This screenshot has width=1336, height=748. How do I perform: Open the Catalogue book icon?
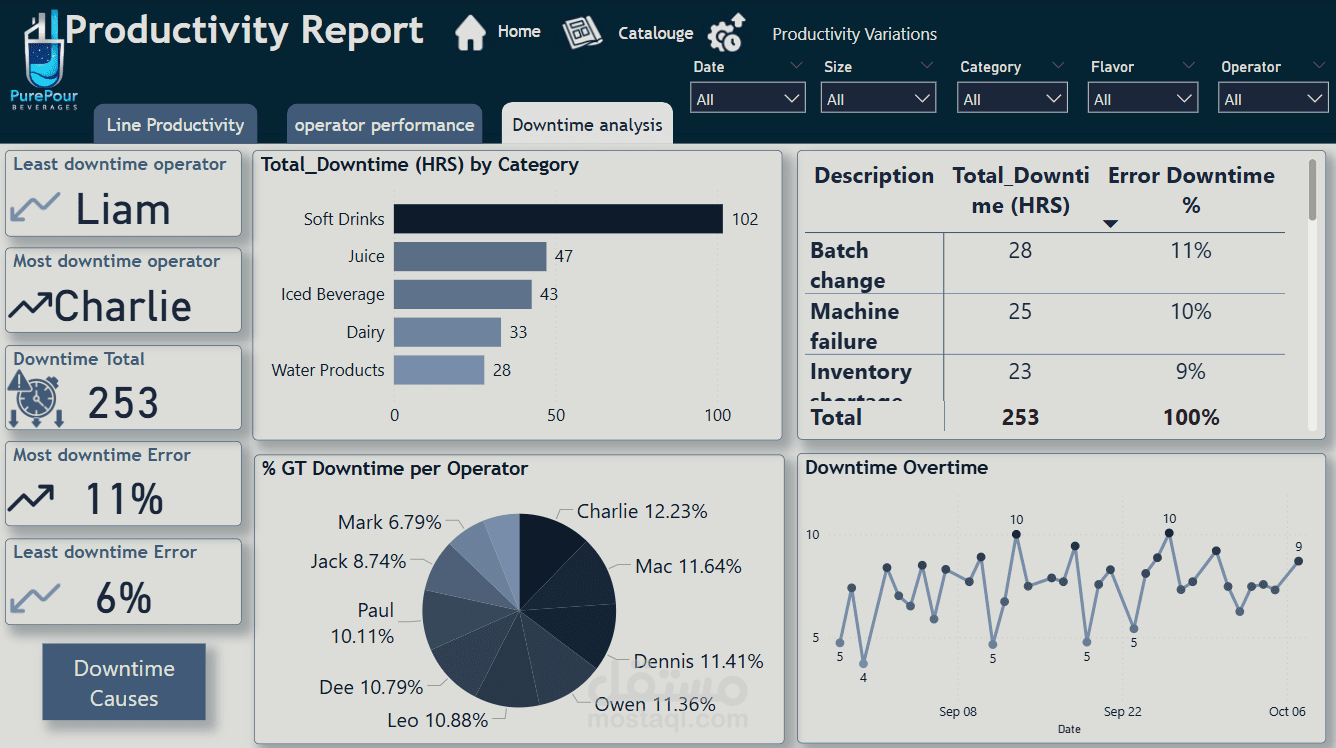pyautogui.click(x=582, y=33)
